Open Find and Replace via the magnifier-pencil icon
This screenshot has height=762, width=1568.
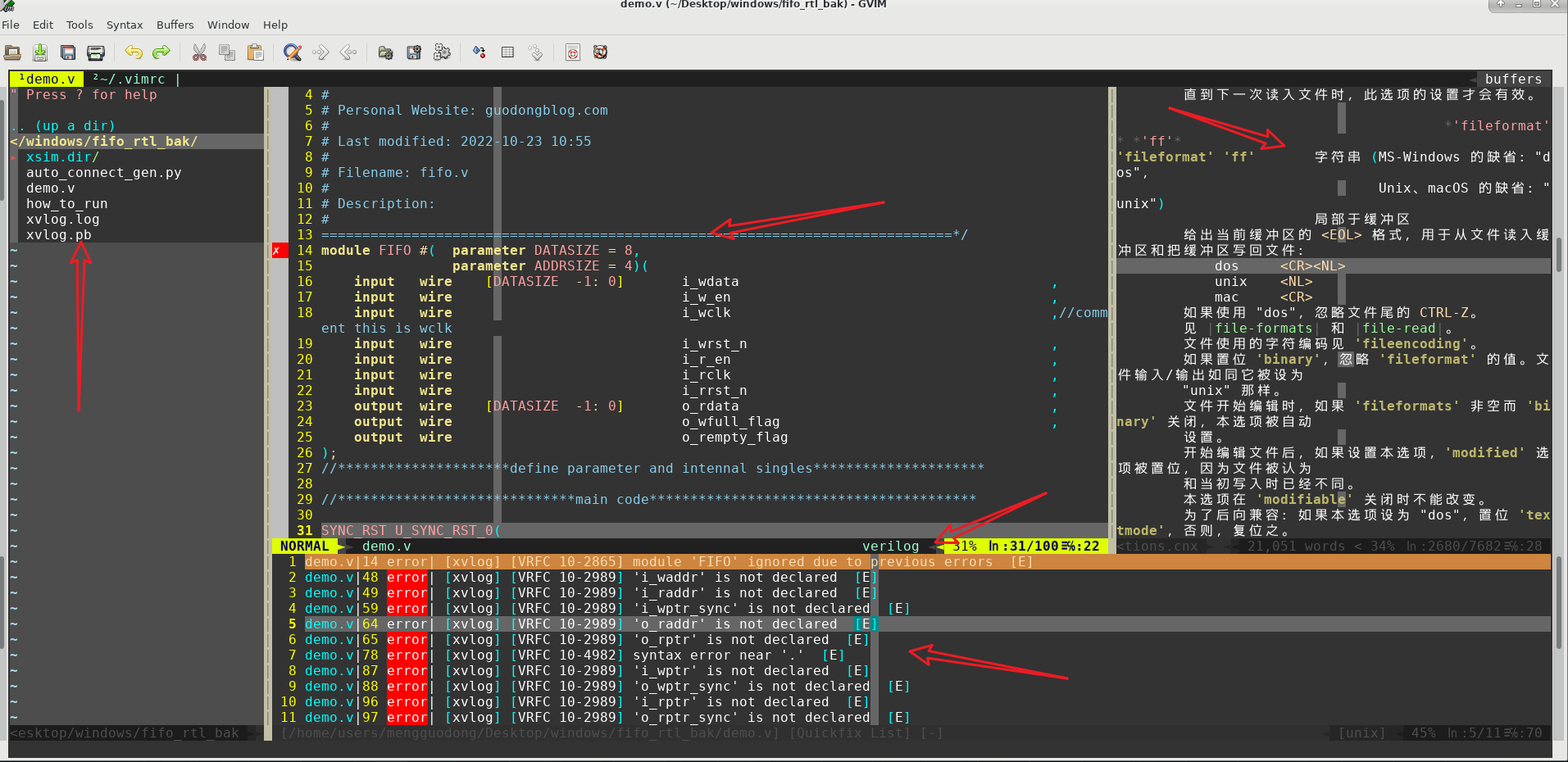[292, 52]
